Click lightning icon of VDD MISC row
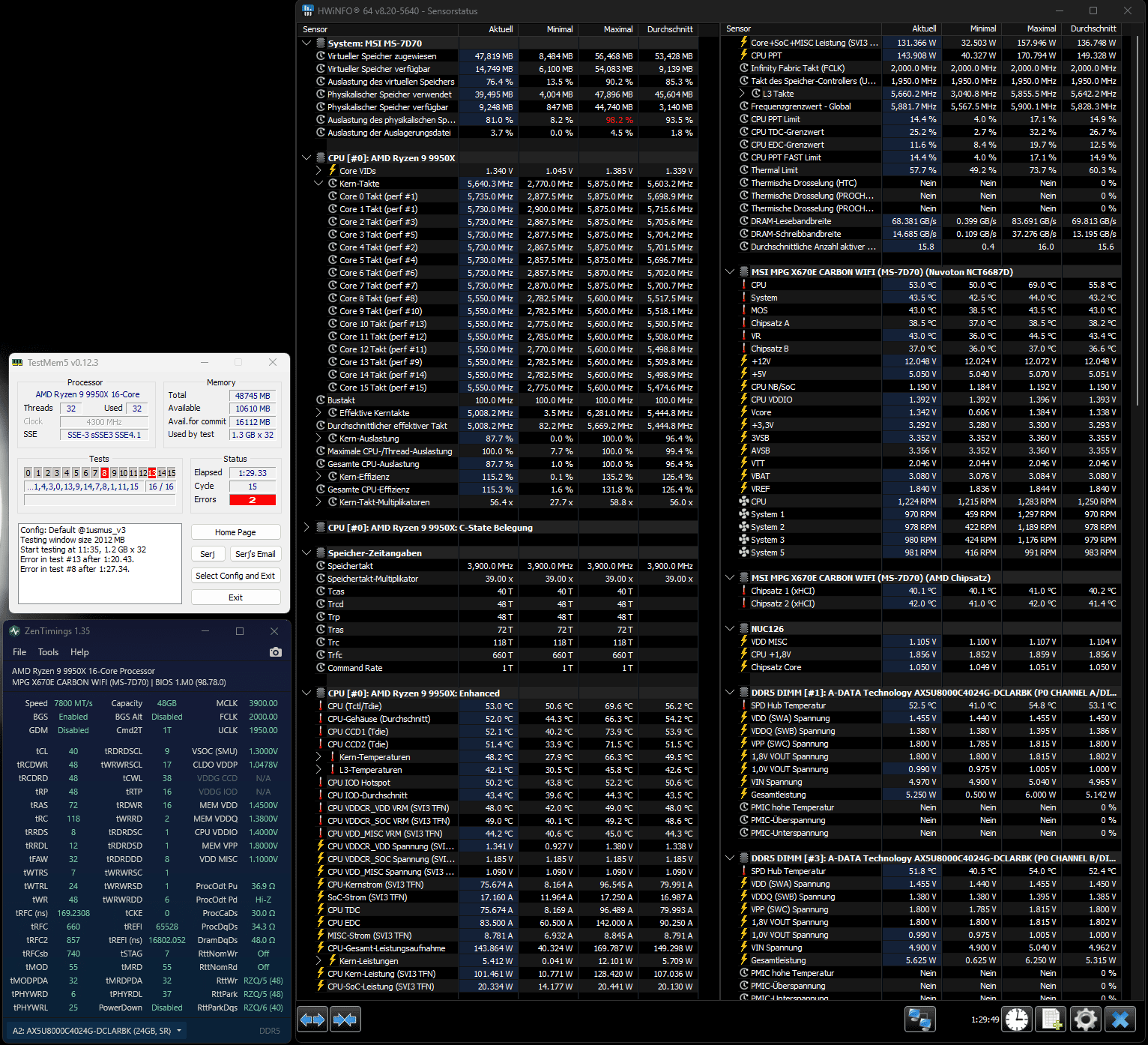The image size is (1148, 1045). [x=744, y=642]
